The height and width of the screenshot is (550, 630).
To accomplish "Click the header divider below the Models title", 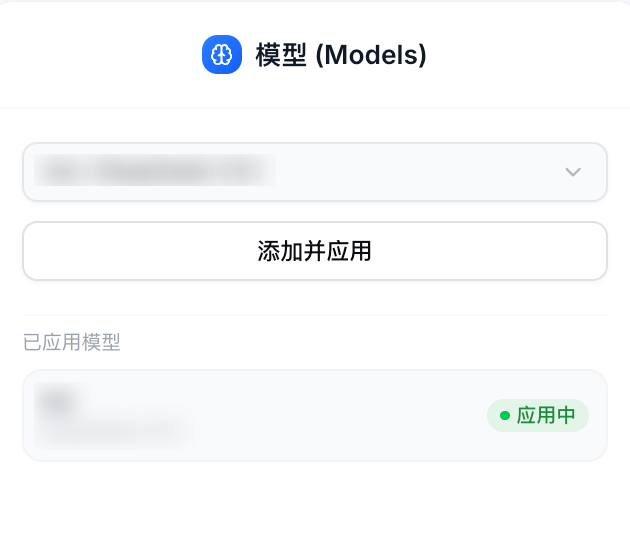I will click(x=314, y=107).
